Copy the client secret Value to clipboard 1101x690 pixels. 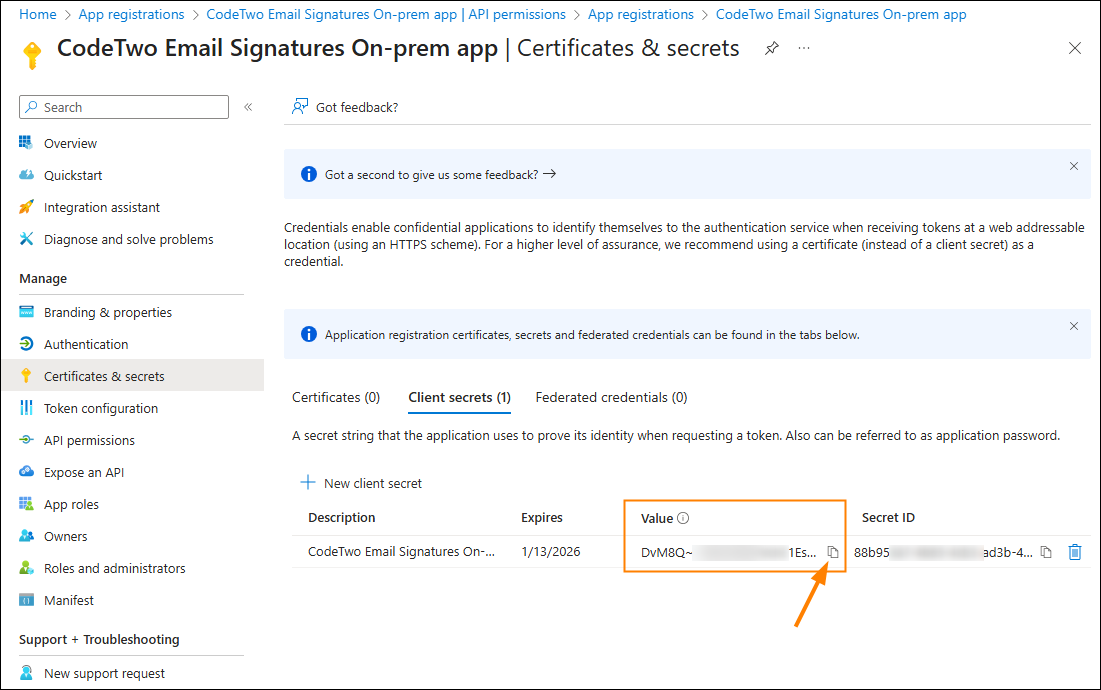833,552
